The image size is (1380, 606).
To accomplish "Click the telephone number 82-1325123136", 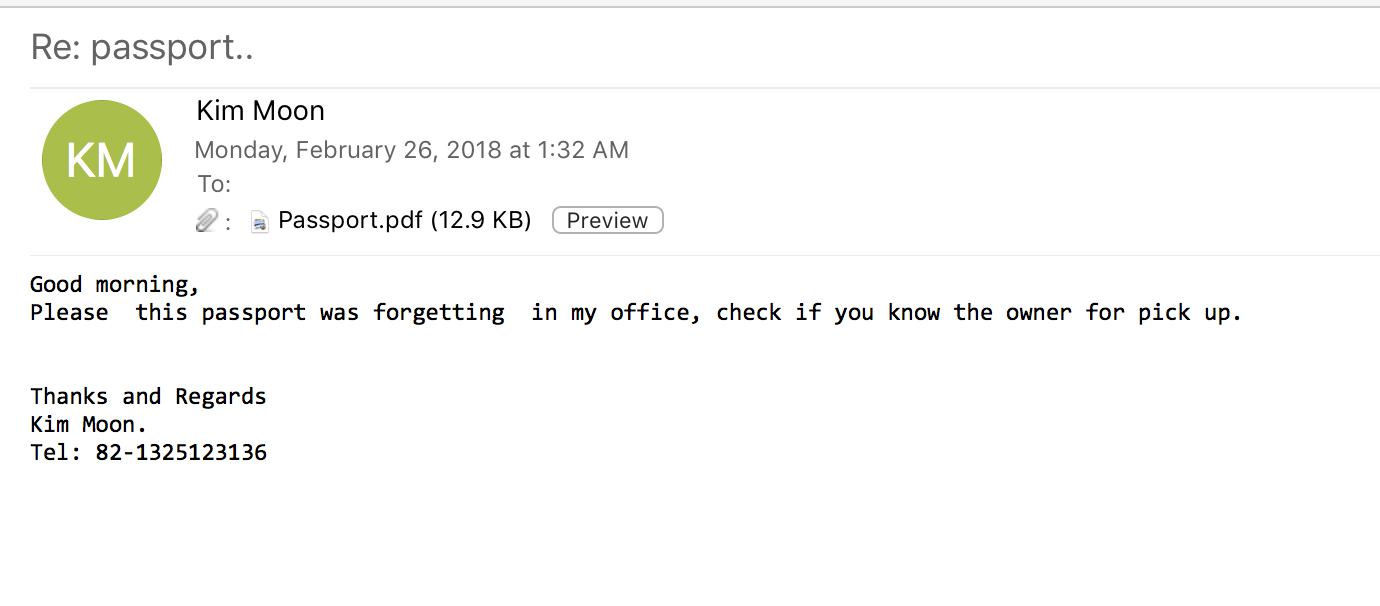I will click(181, 452).
